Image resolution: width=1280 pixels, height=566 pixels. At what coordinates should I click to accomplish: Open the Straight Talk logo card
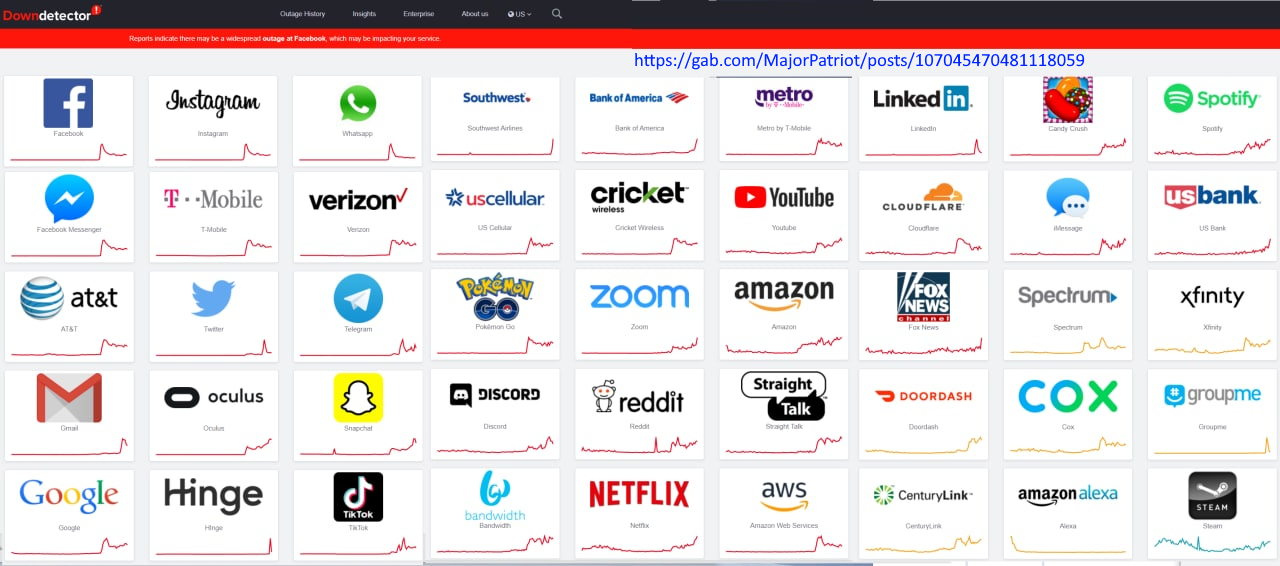pos(784,414)
